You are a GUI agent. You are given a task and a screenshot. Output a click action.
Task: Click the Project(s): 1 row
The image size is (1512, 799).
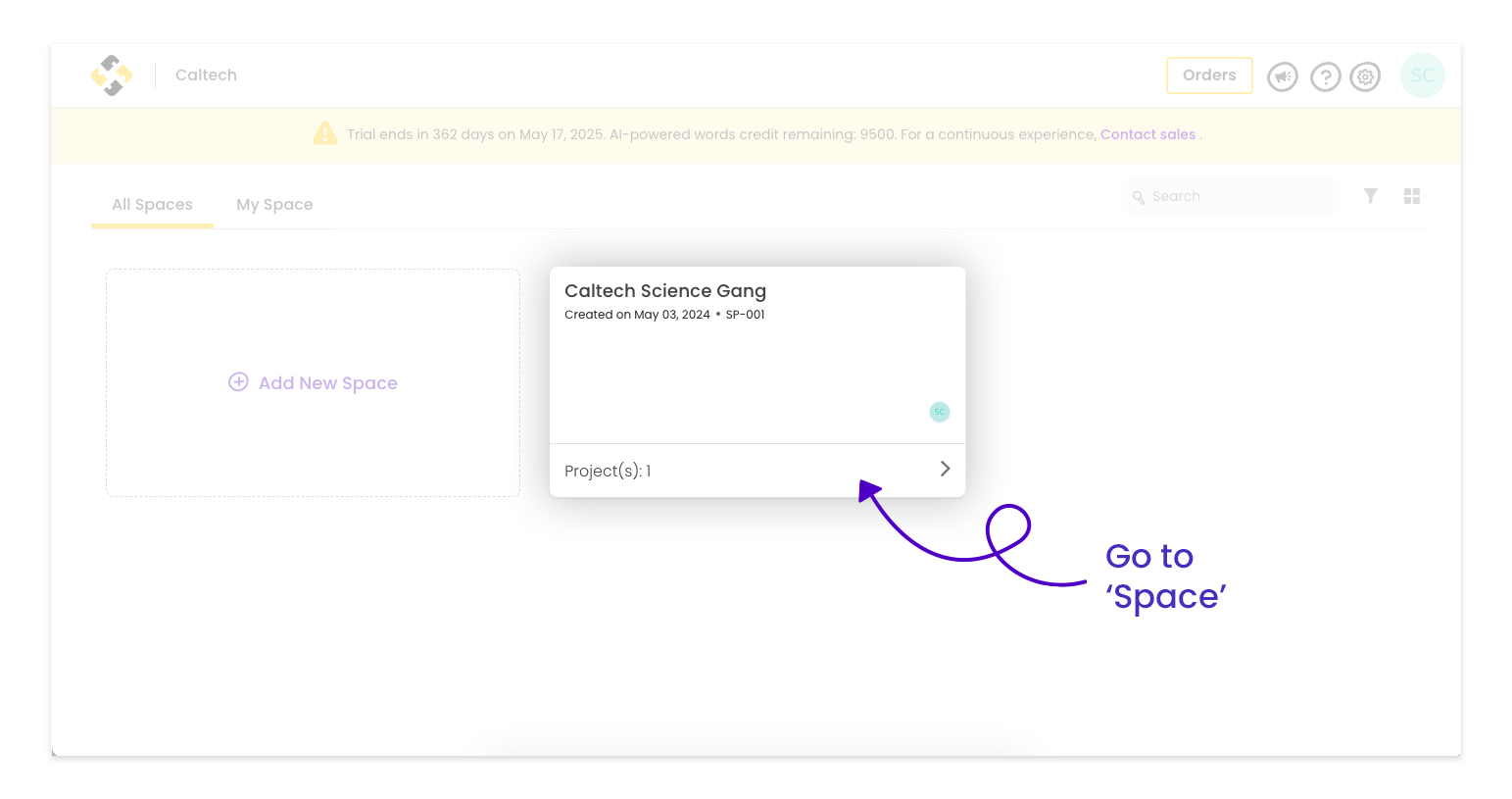click(757, 471)
